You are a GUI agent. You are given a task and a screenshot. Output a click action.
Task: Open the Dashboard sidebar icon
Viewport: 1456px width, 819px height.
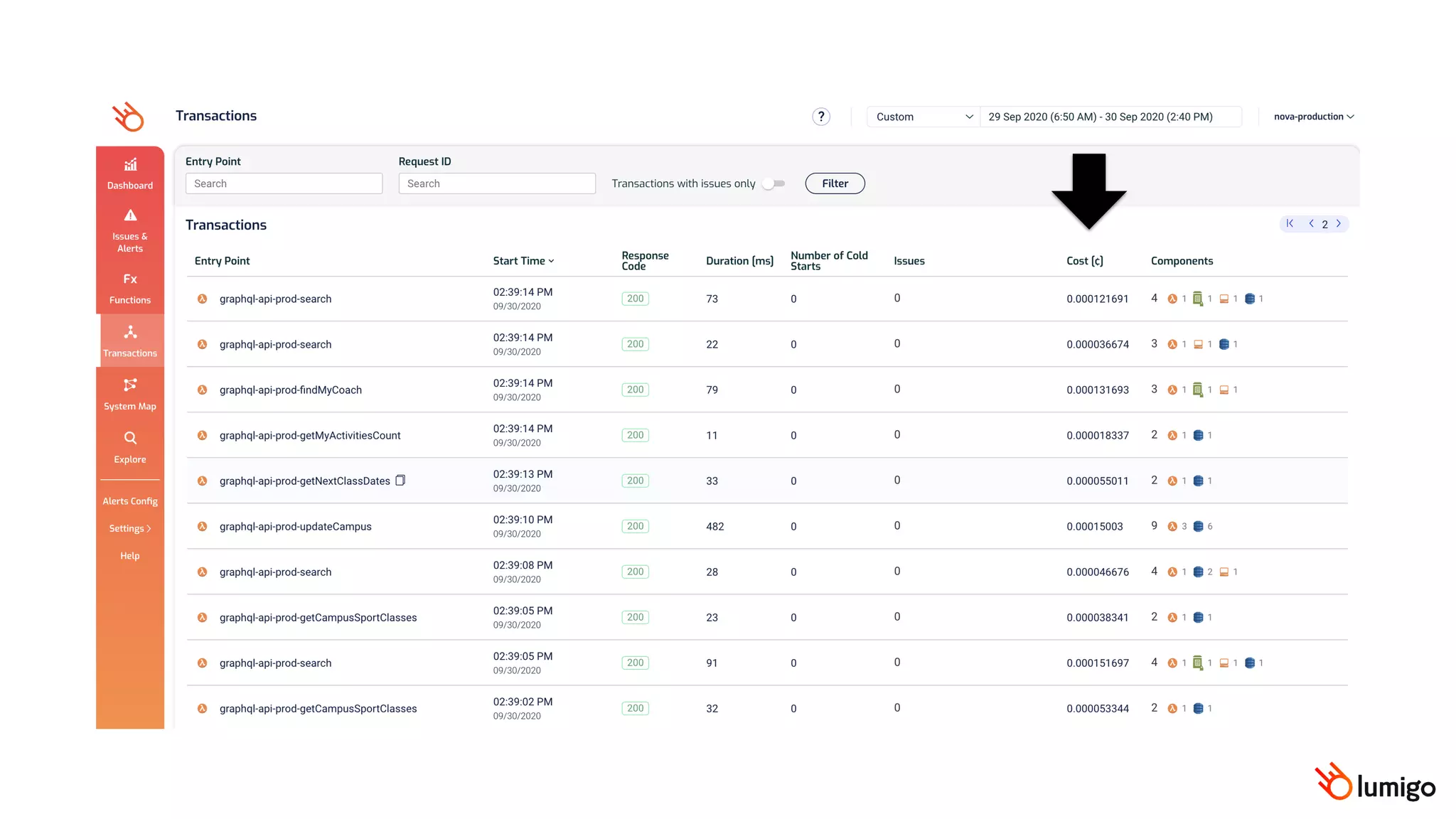130,166
